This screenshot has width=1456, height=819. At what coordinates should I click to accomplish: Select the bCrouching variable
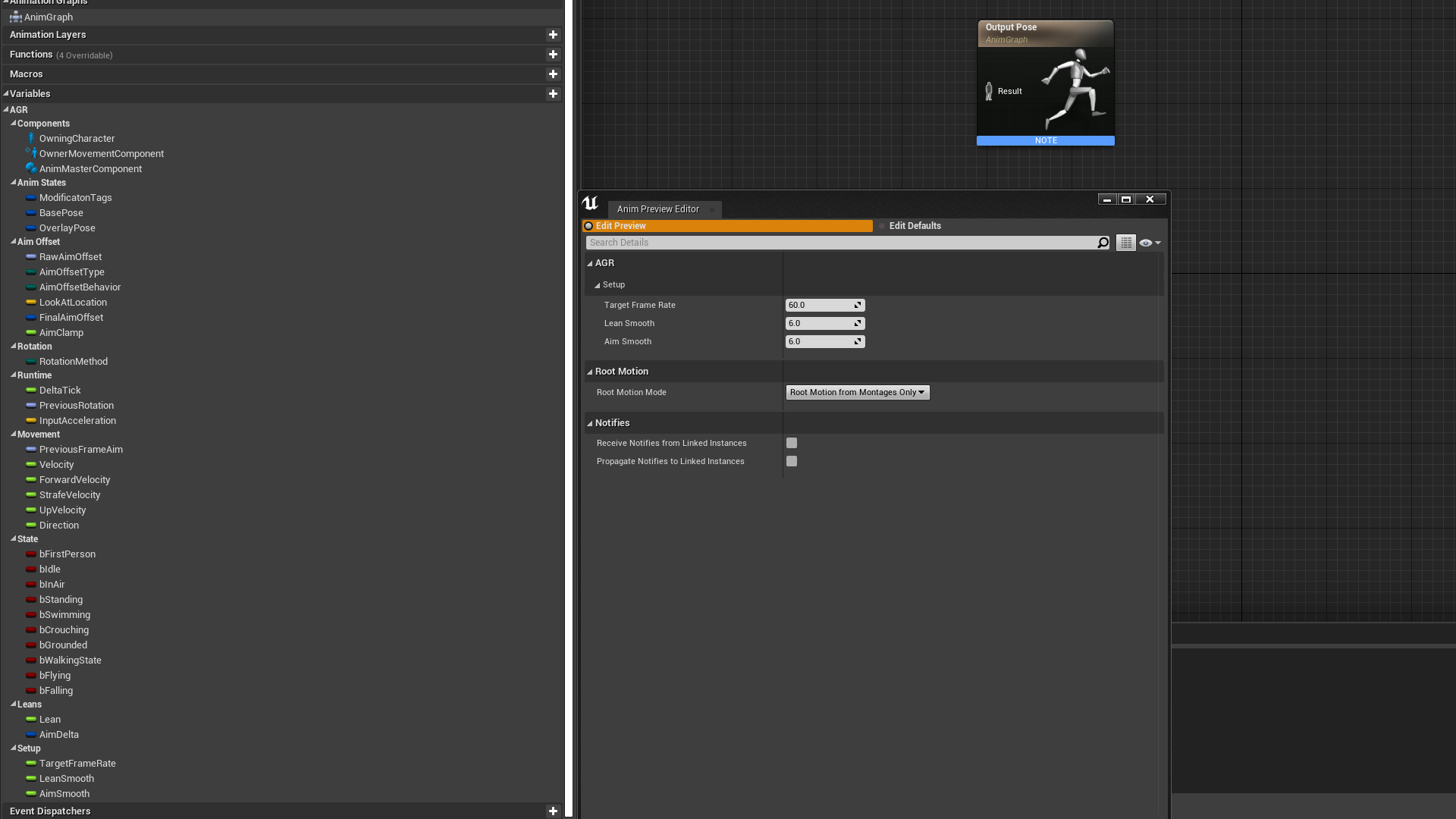click(64, 630)
